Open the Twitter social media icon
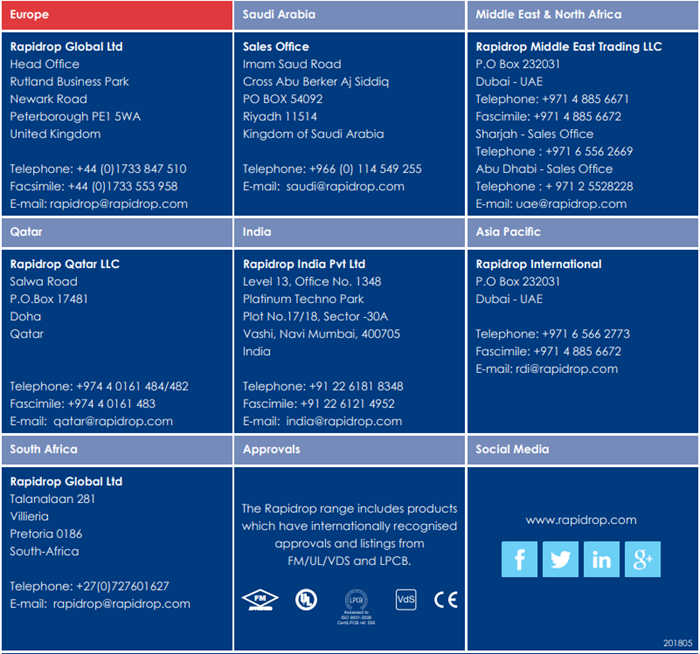This screenshot has height=654, width=700. tap(560, 560)
